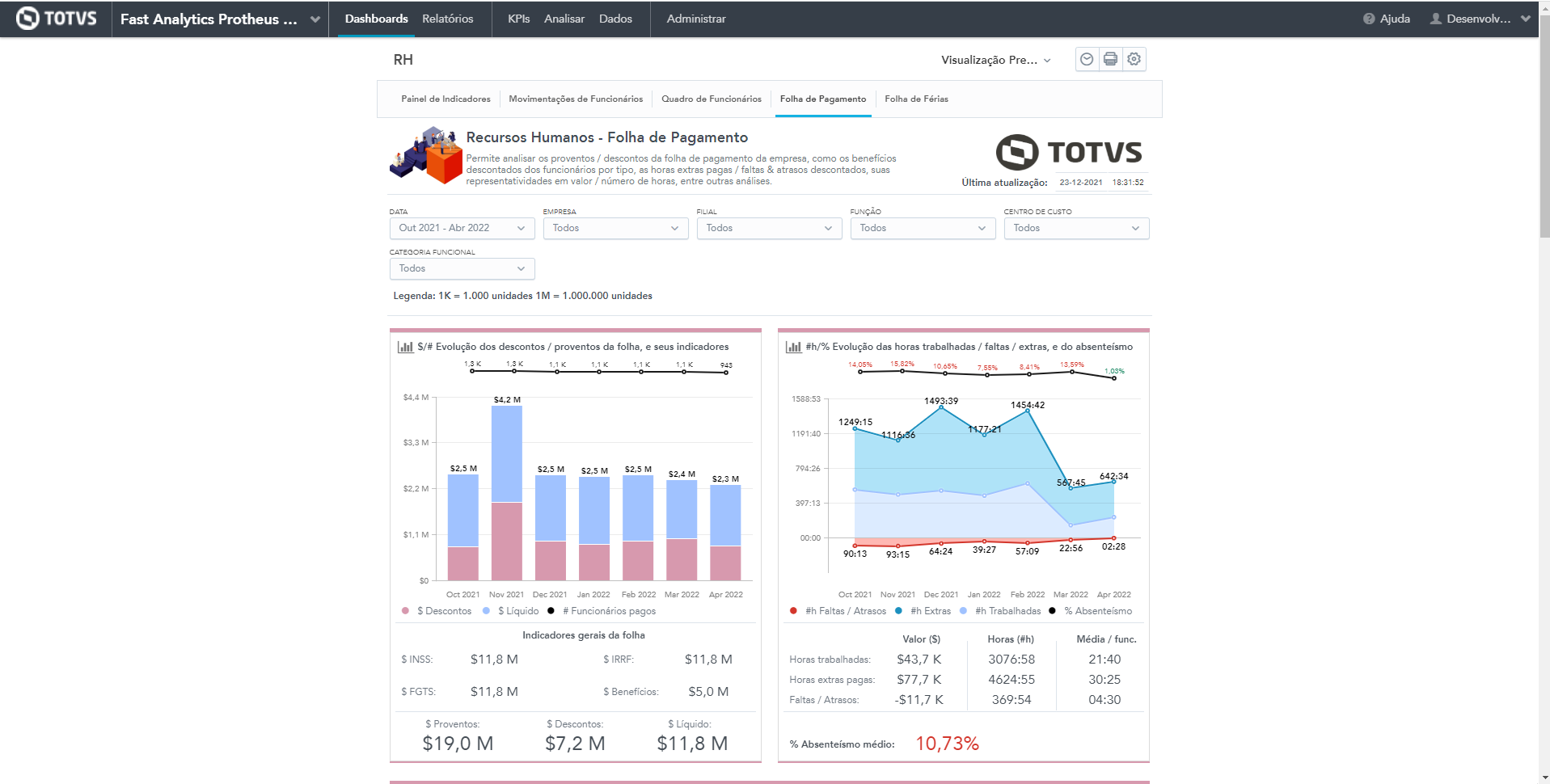Click the Nov 2021 $ Líquido bar segment
This screenshot has height=784, width=1550.
tap(506, 453)
